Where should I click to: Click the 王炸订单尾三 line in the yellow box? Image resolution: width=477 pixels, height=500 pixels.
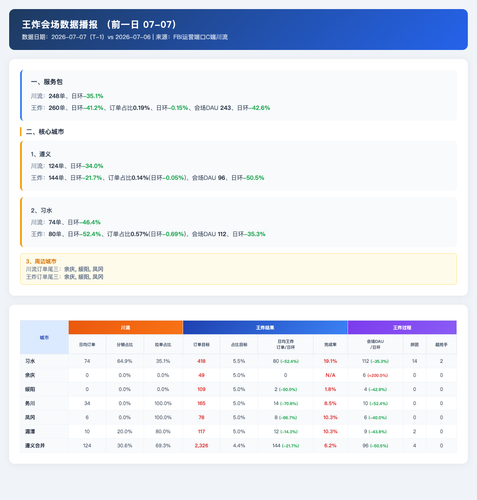65,277
